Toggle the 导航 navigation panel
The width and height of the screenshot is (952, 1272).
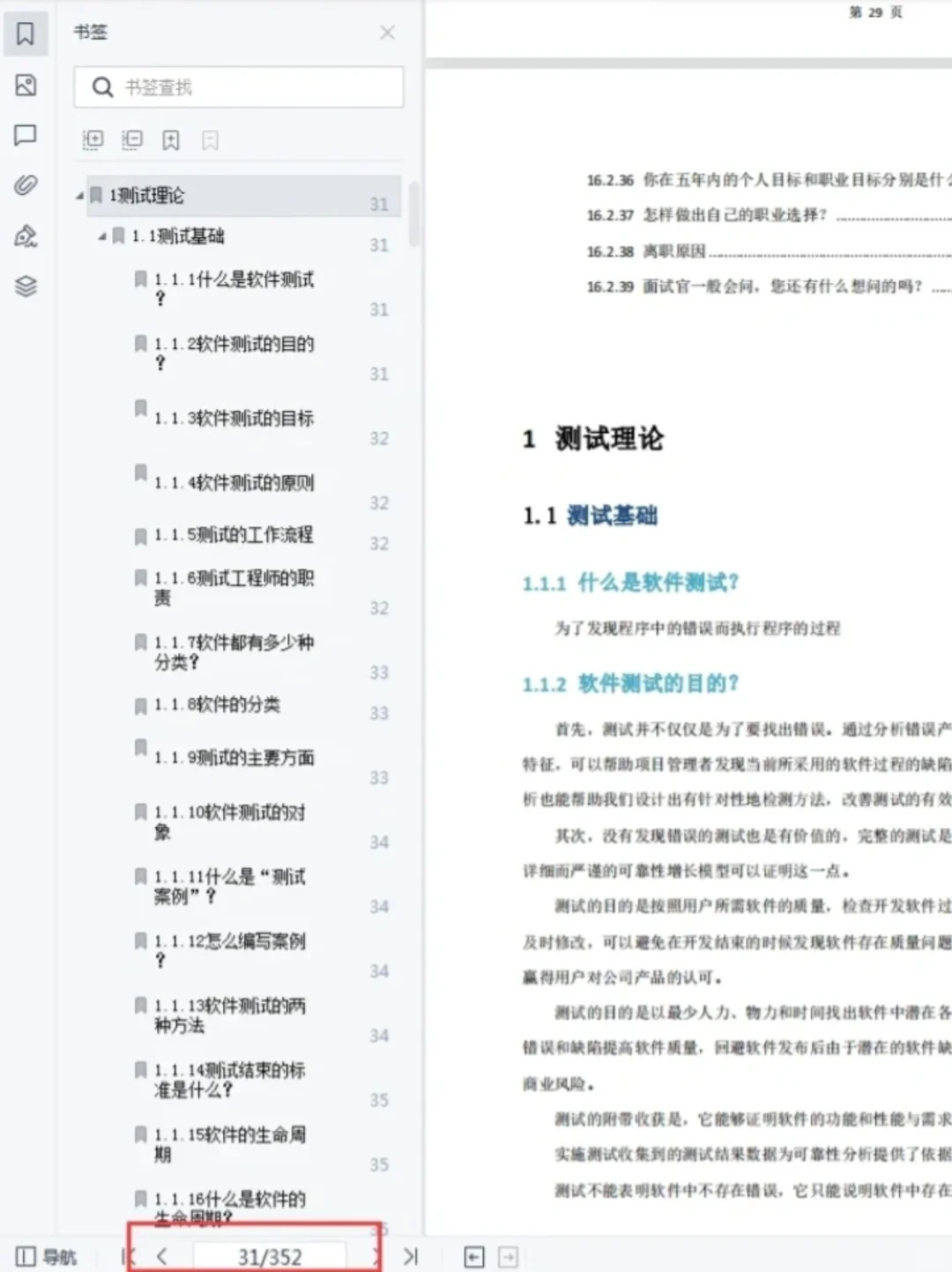pyautogui.click(x=46, y=1255)
